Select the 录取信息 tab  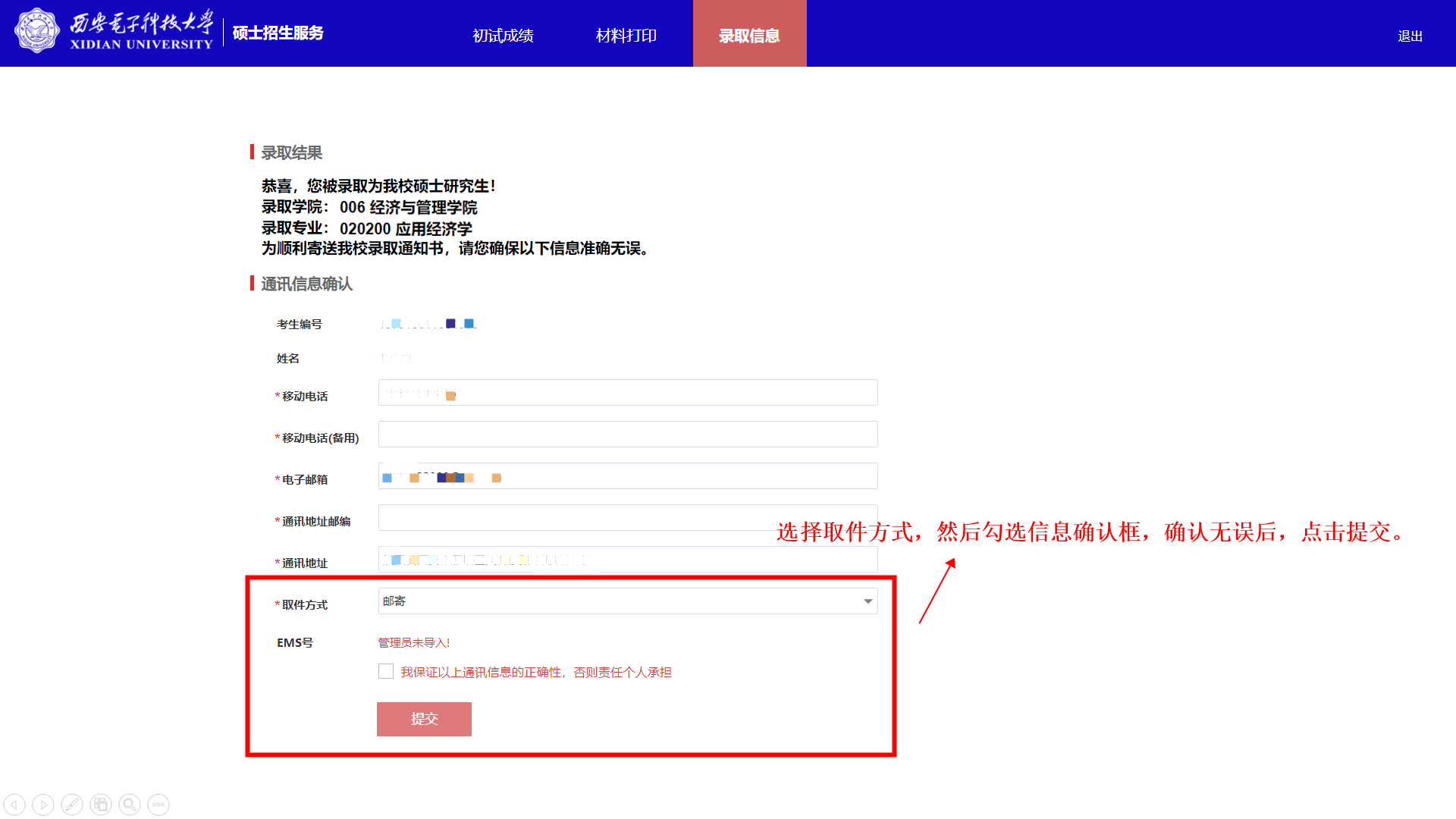click(749, 36)
